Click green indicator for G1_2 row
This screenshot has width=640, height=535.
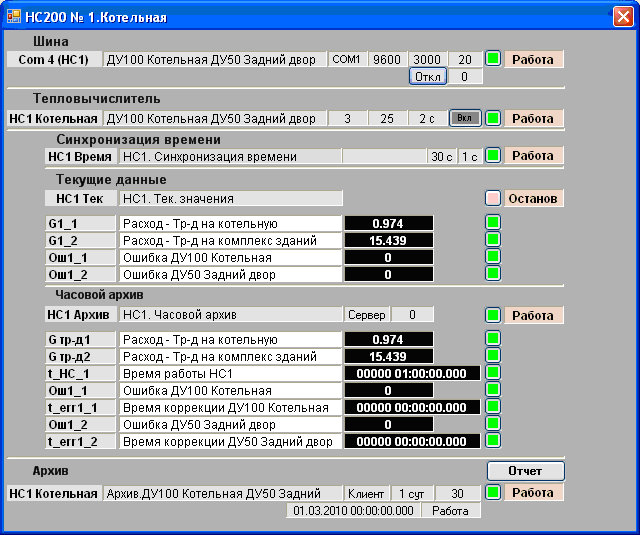(x=493, y=240)
